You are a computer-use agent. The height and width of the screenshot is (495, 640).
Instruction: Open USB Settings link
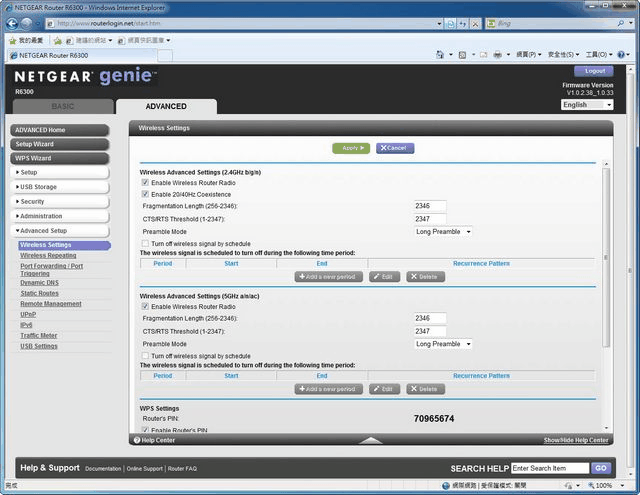[x=39, y=346]
